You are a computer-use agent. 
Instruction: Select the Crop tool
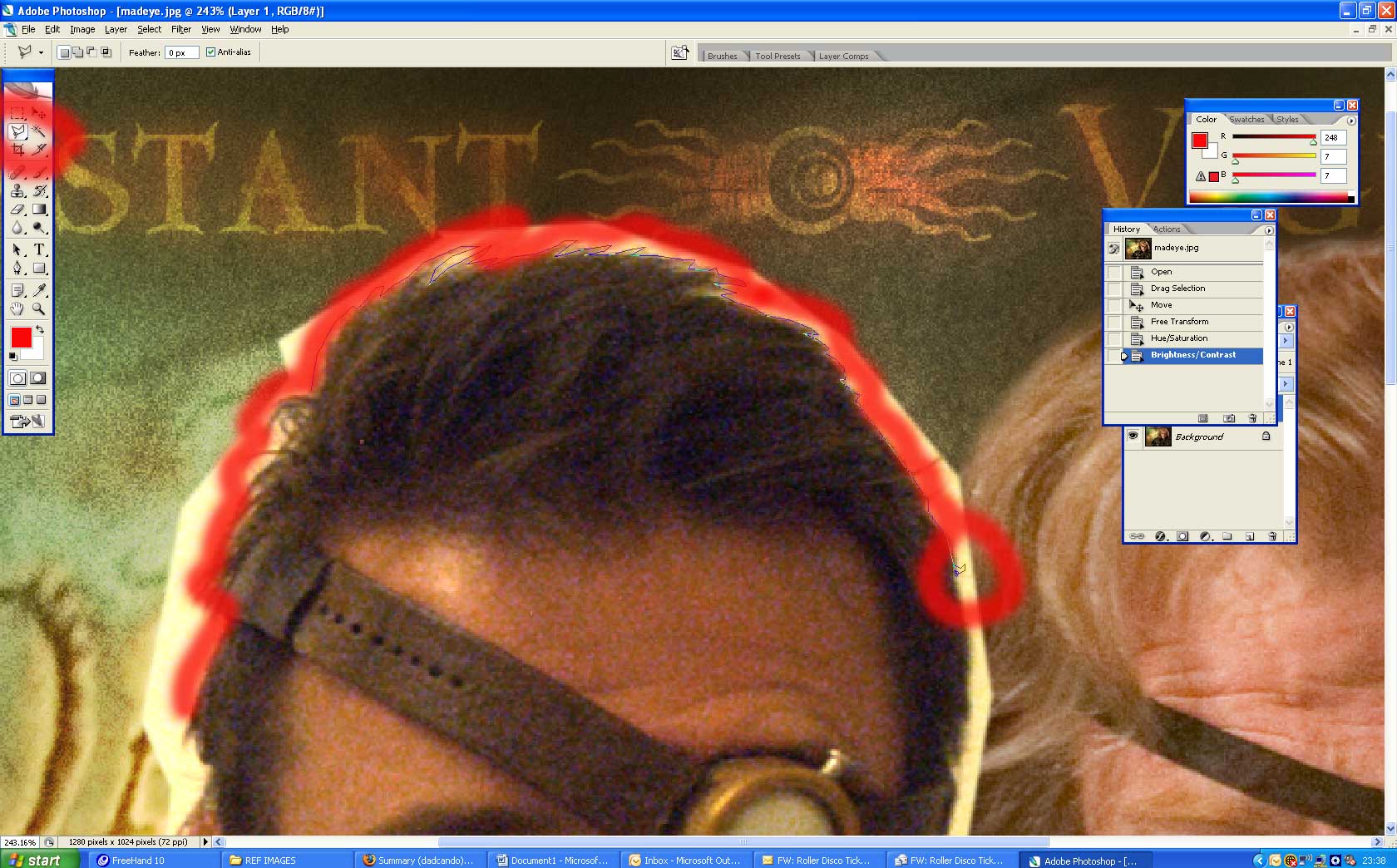pyautogui.click(x=17, y=150)
